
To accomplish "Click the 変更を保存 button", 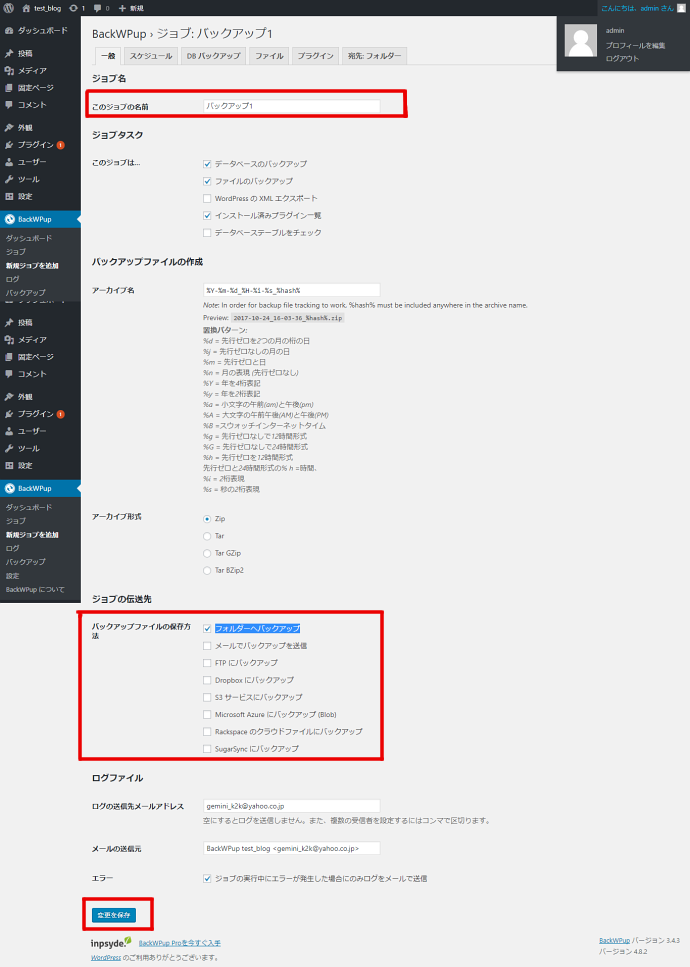I will coord(113,915).
